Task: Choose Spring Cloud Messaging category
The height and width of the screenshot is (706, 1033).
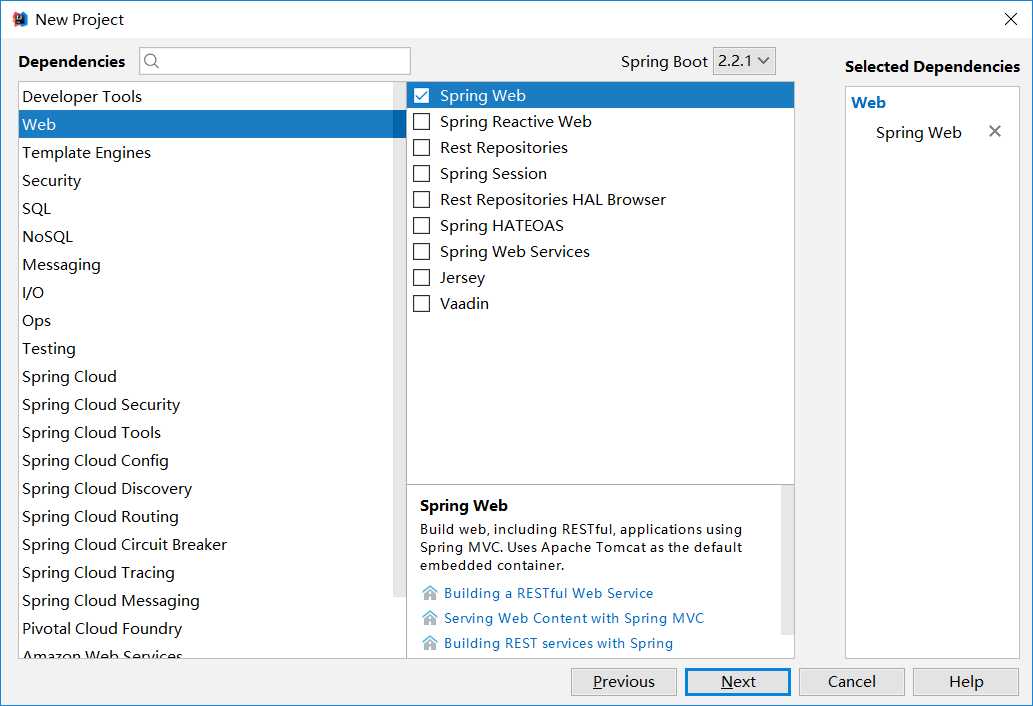Action: click(206, 600)
